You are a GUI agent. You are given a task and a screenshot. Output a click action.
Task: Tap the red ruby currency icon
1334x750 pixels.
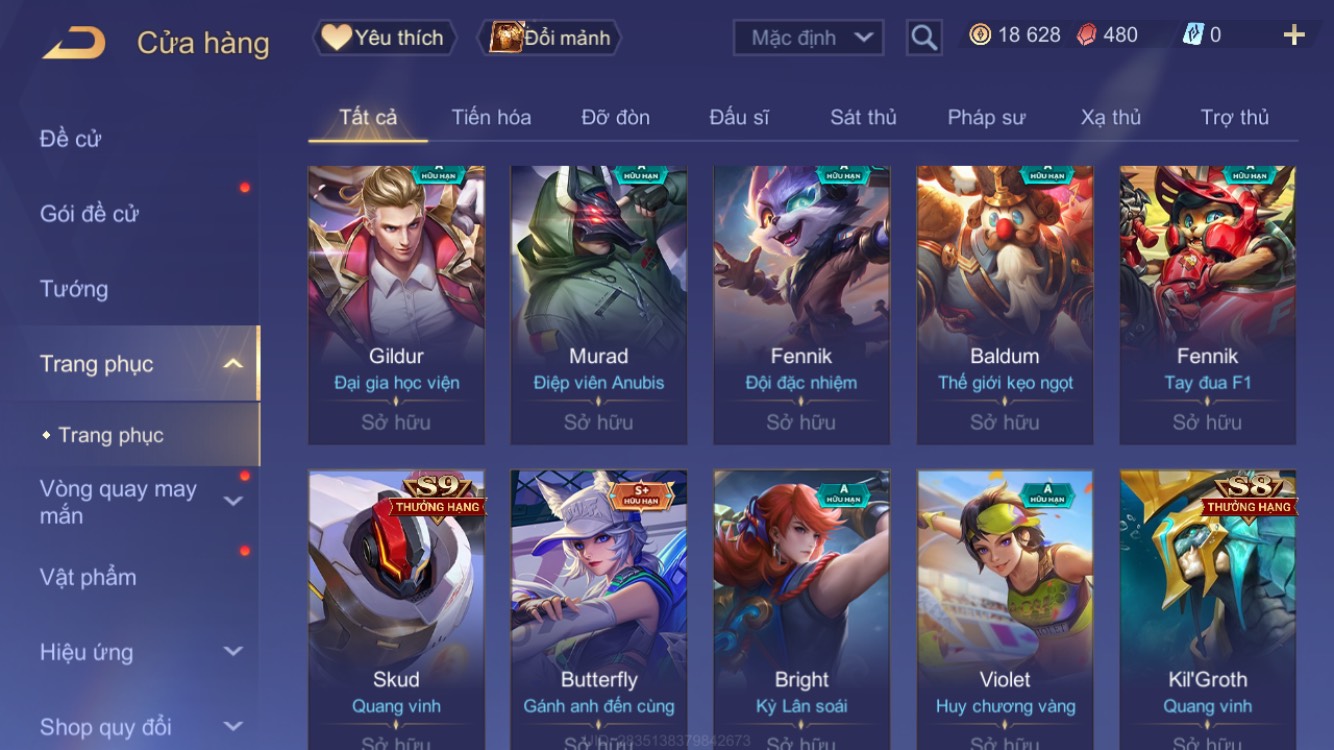click(x=1086, y=35)
